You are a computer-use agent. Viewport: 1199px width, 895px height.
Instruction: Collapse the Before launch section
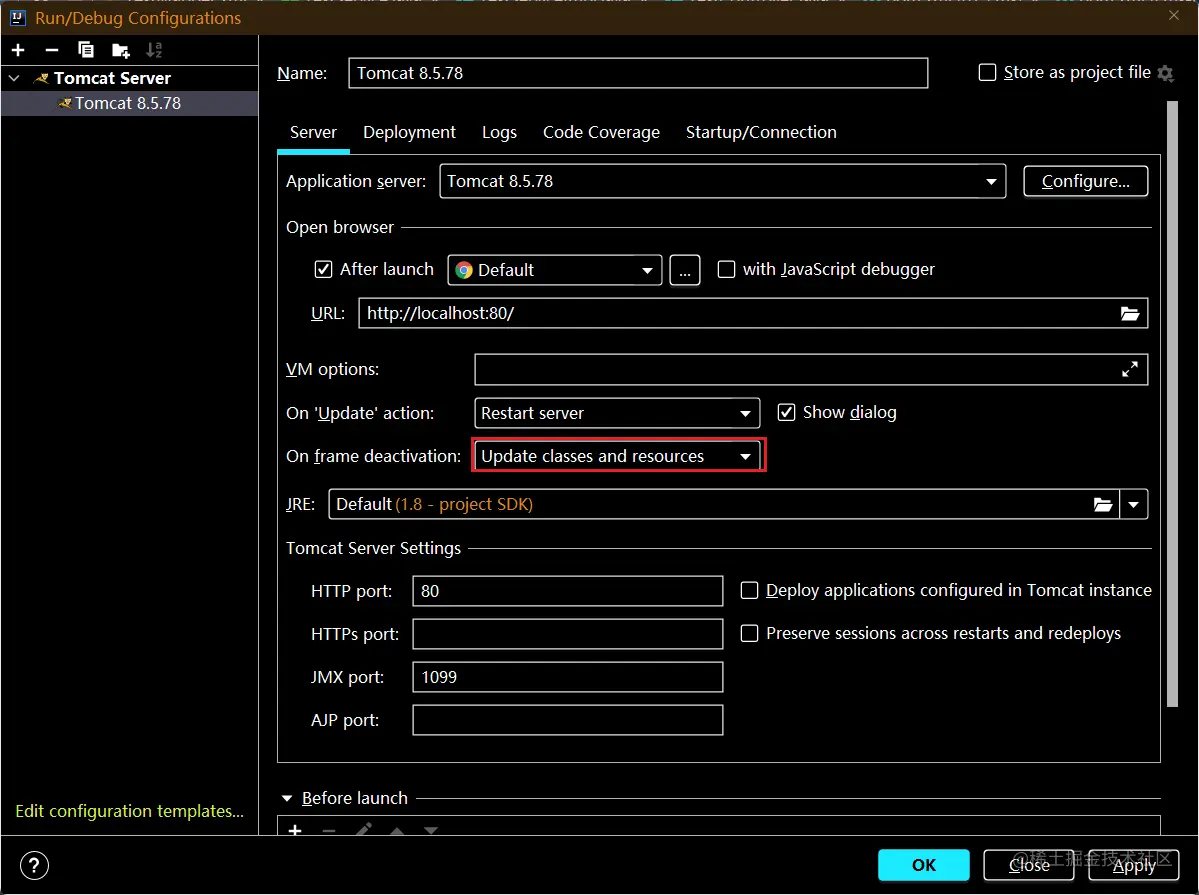[x=288, y=799]
